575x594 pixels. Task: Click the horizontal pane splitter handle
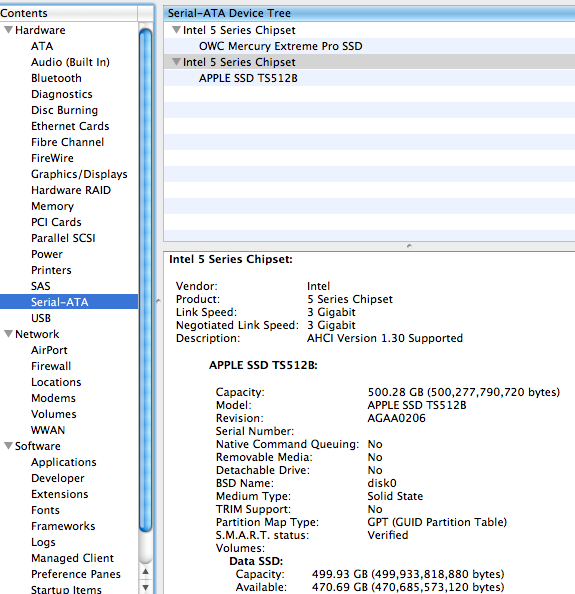tap(409, 246)
